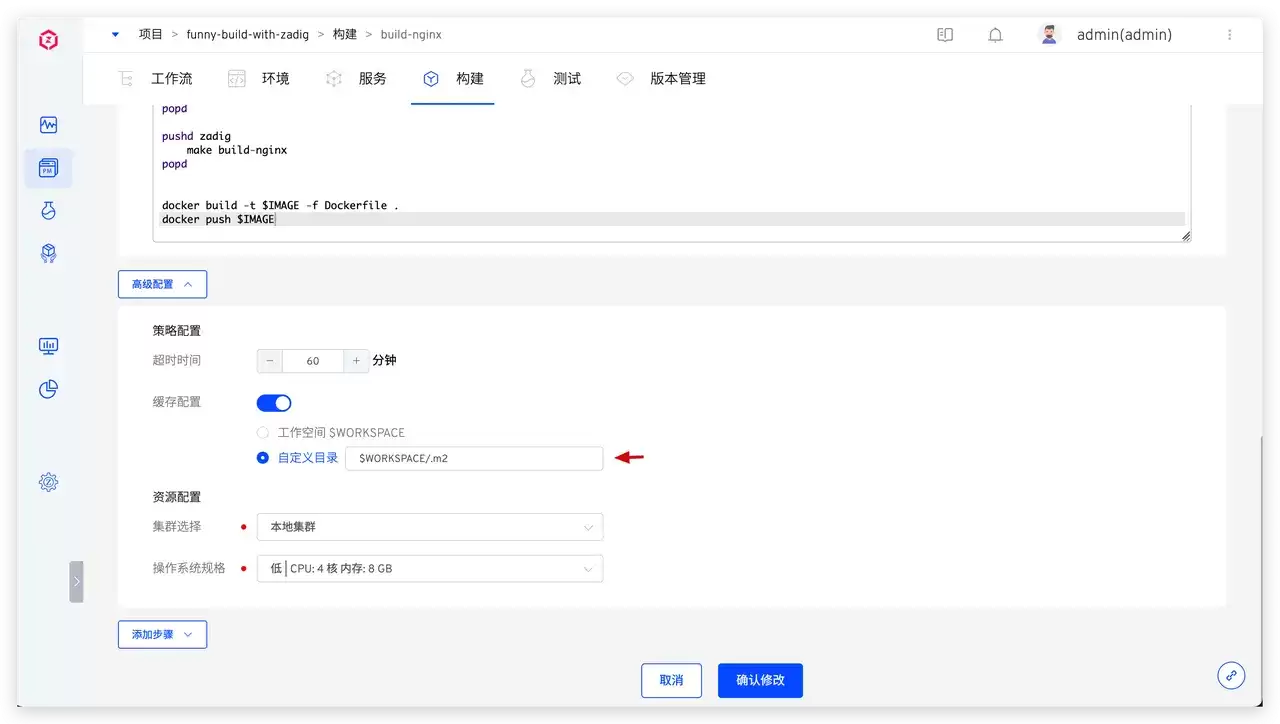Click the admin user avatar
This screenshot has width=1280, height=724.
click(x=1049, y=35)
